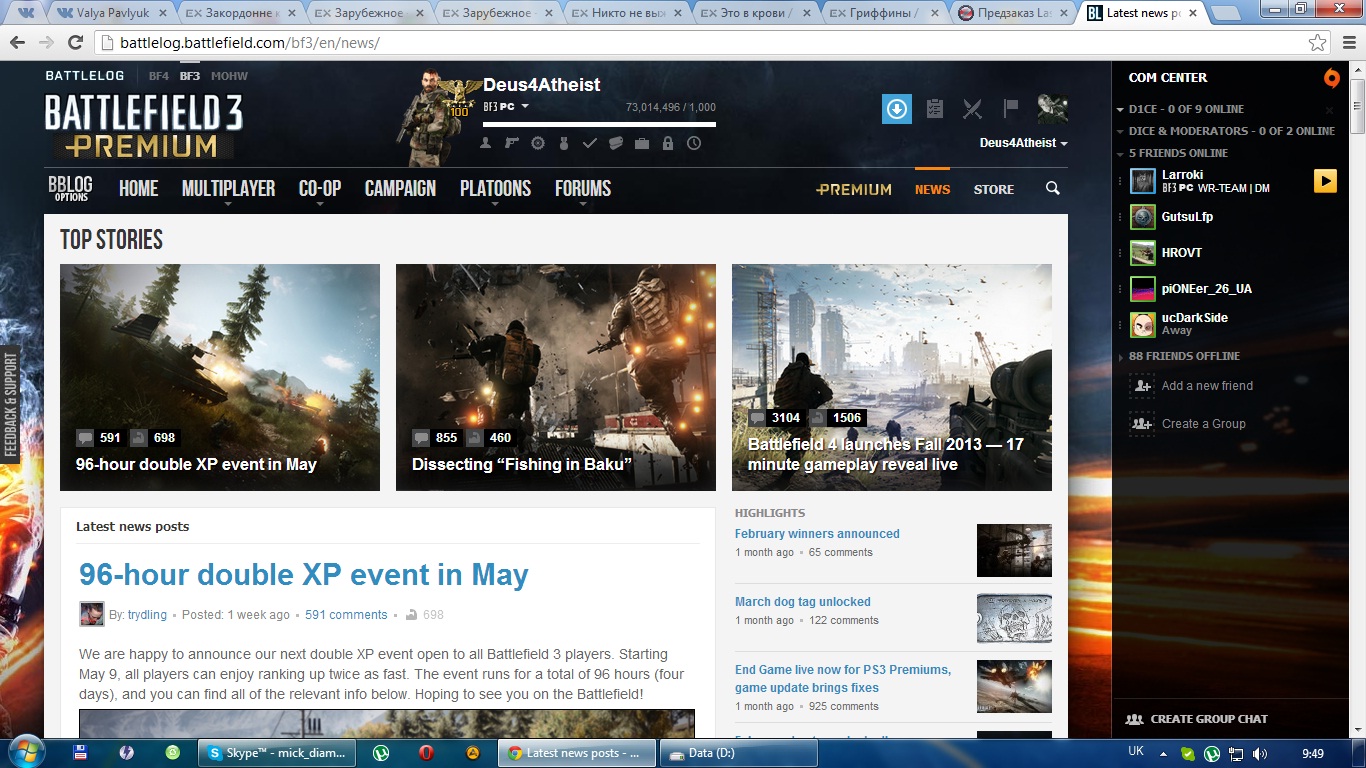The height and width of the screenshot is (768, 1366).
Task: Open the Co-op dropdown menu
Action: click(x=320, y=189)
